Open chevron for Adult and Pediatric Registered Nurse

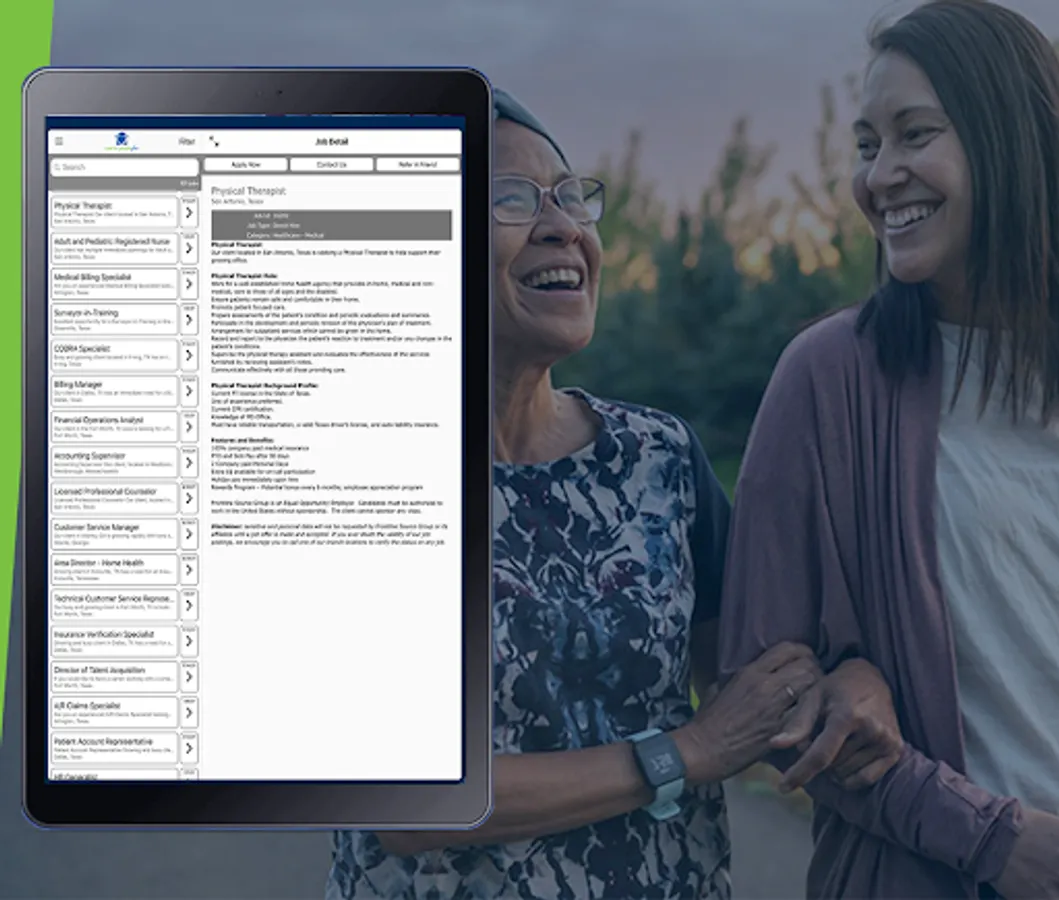point(189,248)
